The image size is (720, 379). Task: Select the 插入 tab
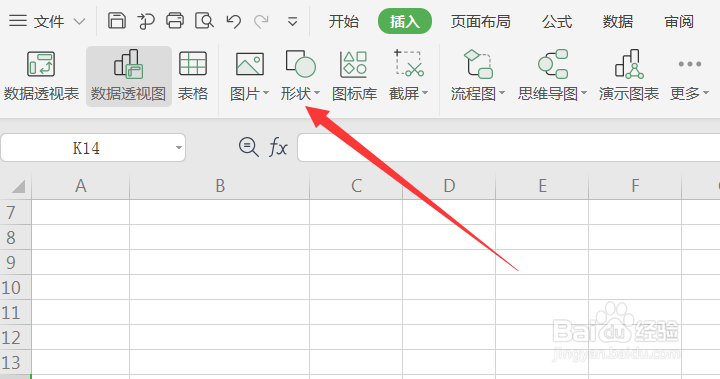pos(405,21)
